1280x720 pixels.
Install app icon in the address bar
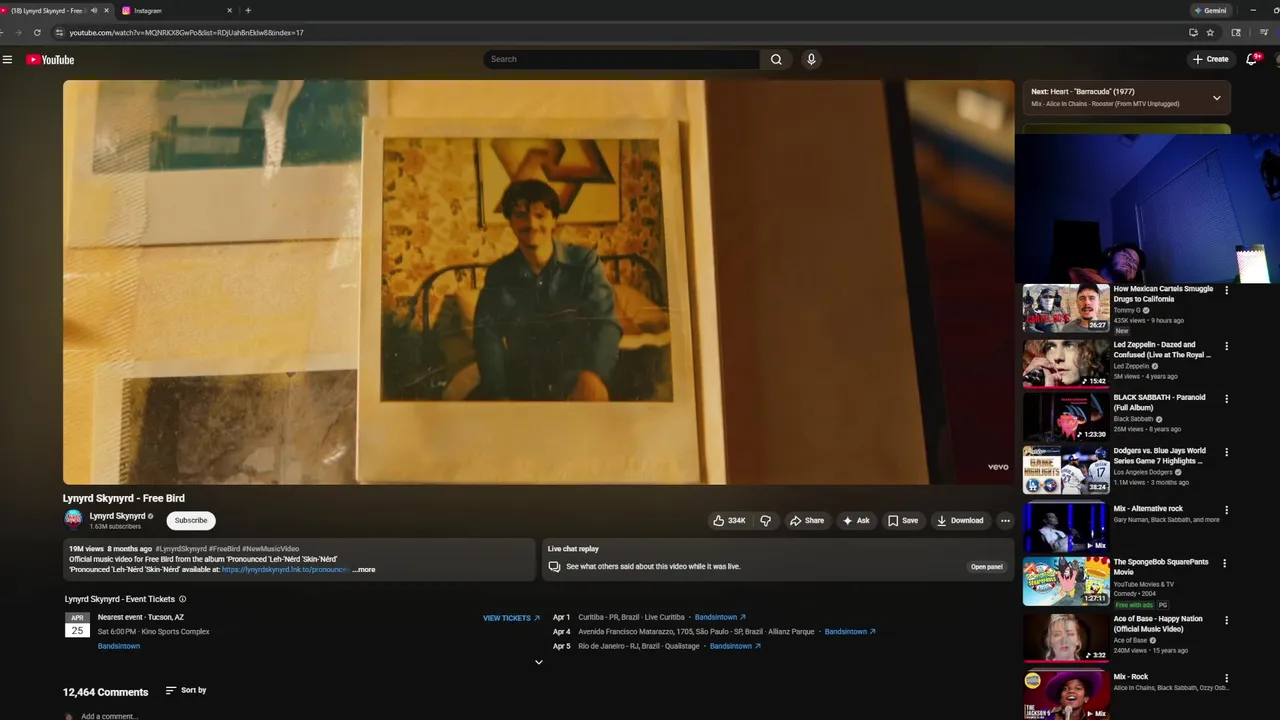[x=1193, y=33]
